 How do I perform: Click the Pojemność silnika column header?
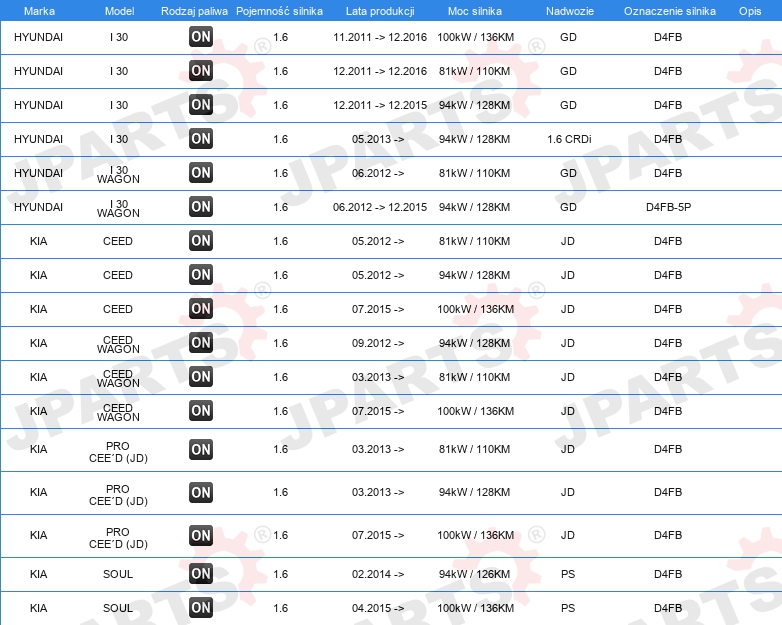coord(279,11)
